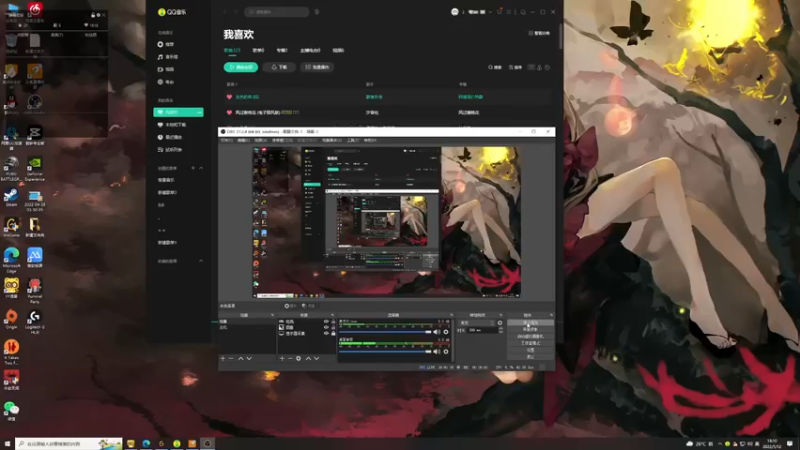
Task: Select the highlighted My Favorites sidebar item
Action: tap(178, 112)
